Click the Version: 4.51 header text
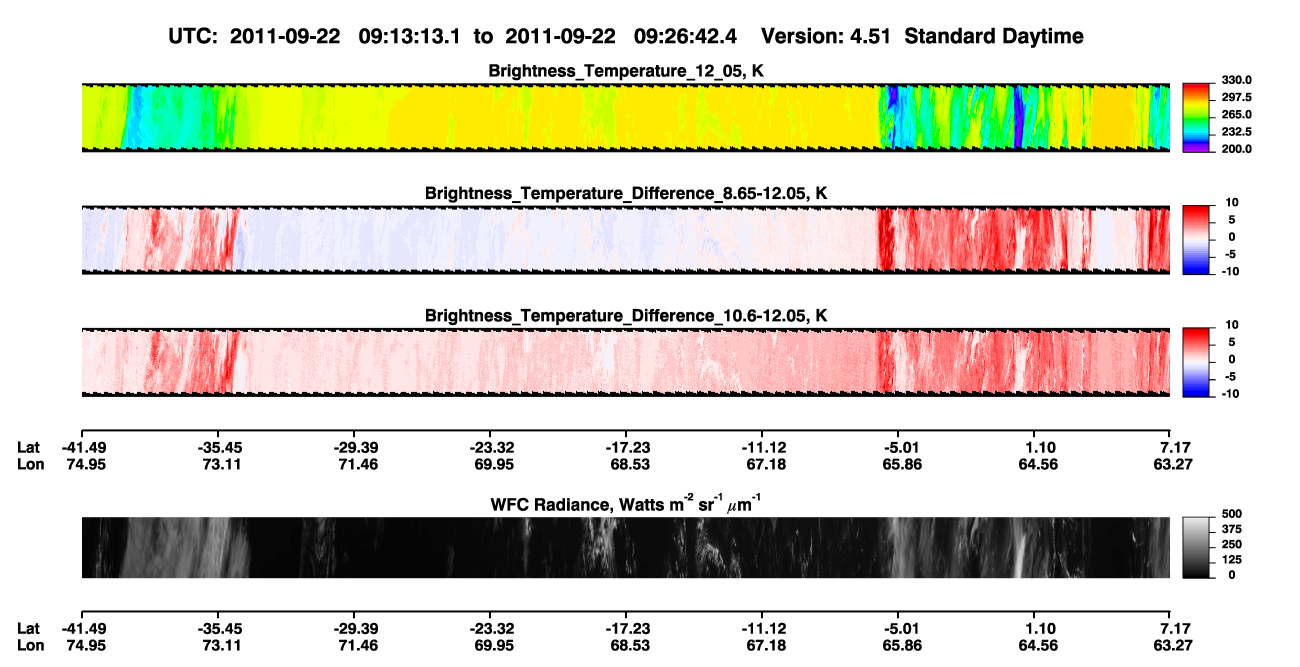Screen dimensions: 1300x667 (x=824, y=37)
